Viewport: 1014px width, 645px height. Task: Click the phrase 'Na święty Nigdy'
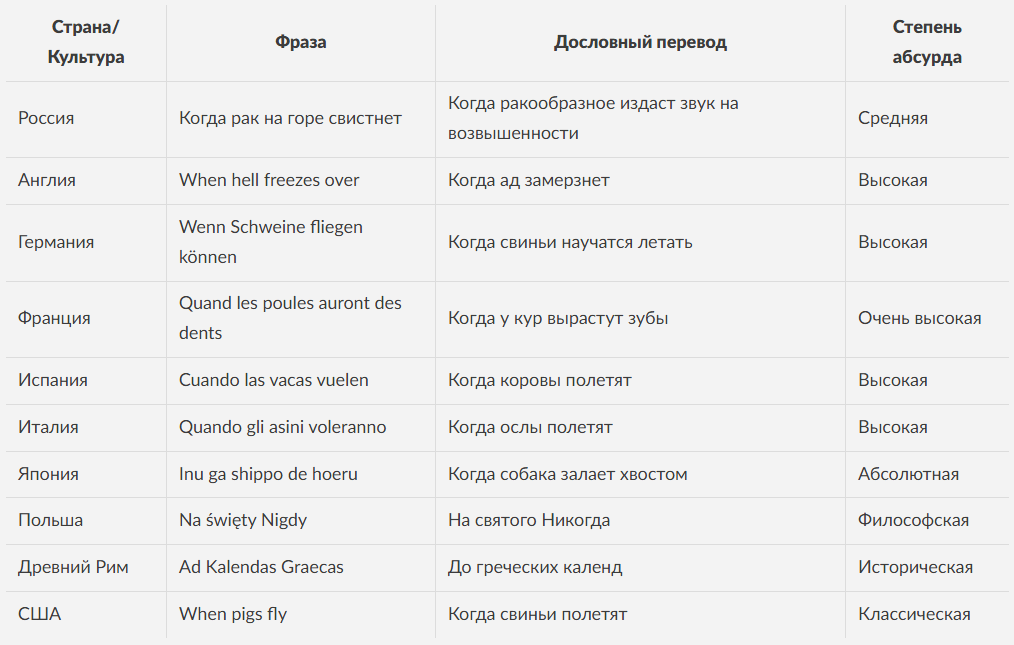tap(243, 520)
